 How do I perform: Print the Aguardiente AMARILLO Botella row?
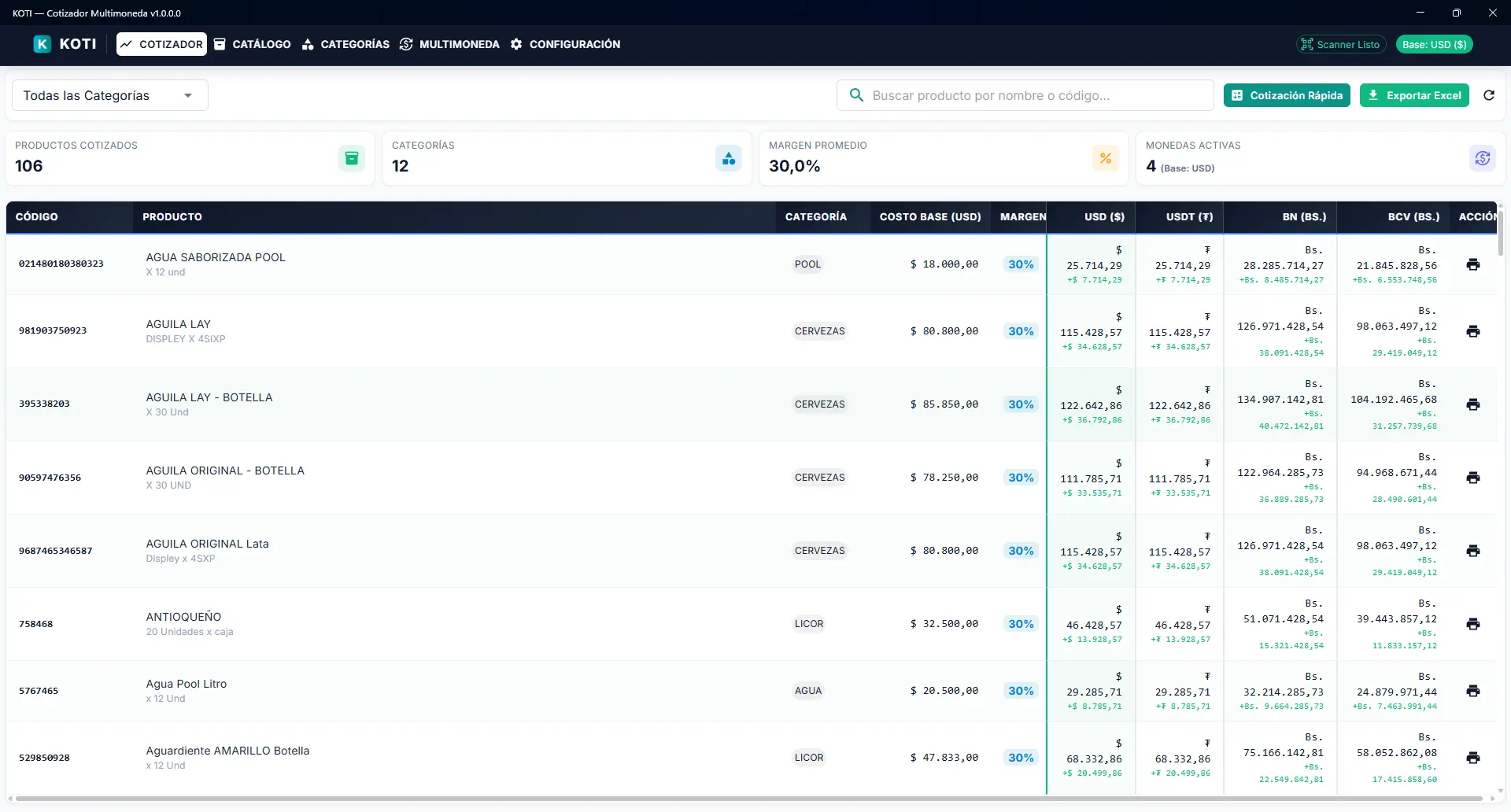point(1473,758)
